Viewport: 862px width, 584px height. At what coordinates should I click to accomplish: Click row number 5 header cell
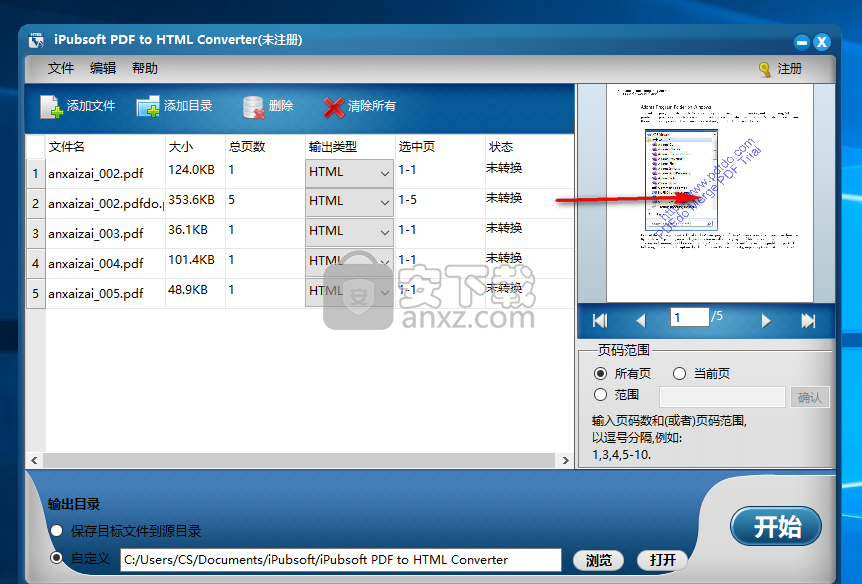pyautogui.click(x=35, y=294)
